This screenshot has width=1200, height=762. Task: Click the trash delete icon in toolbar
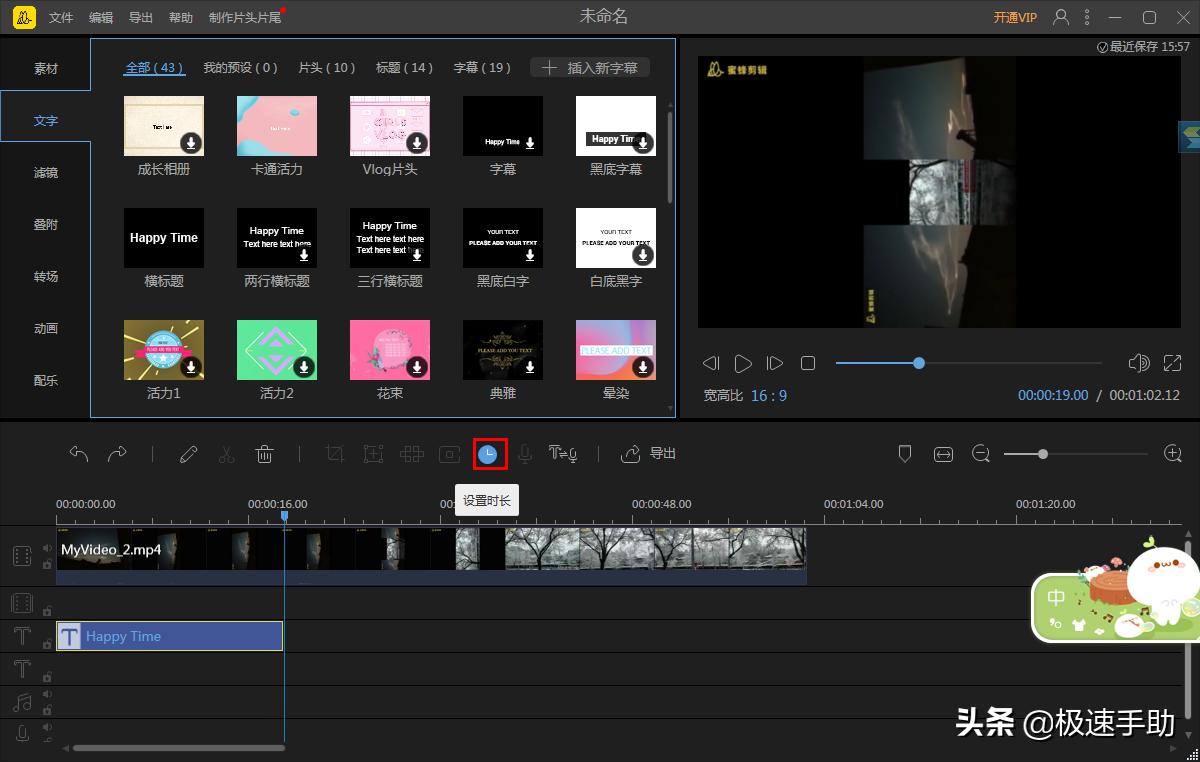pyautogui.click(x=264, y=454)
